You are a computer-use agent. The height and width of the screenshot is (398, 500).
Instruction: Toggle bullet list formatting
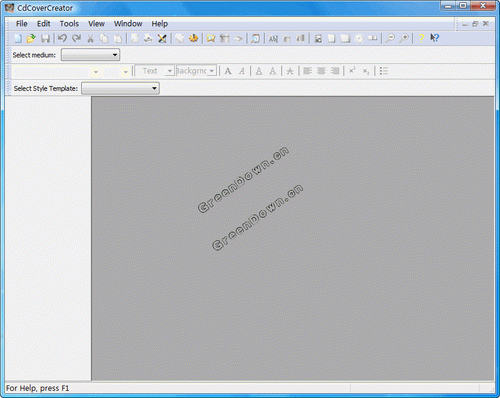coord(384,71)
